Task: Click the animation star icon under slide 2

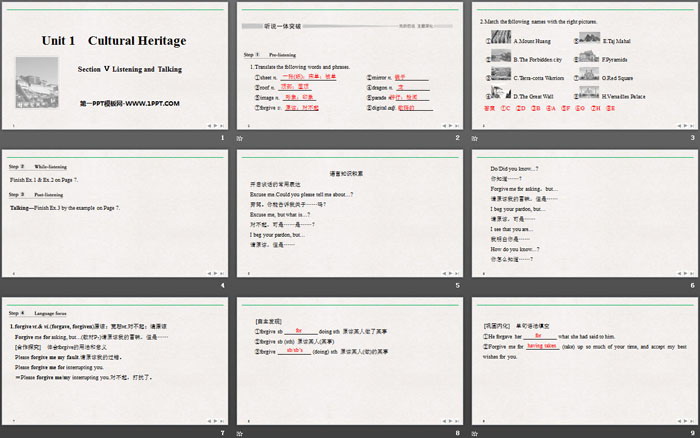Action: click(x=238, y=137)
